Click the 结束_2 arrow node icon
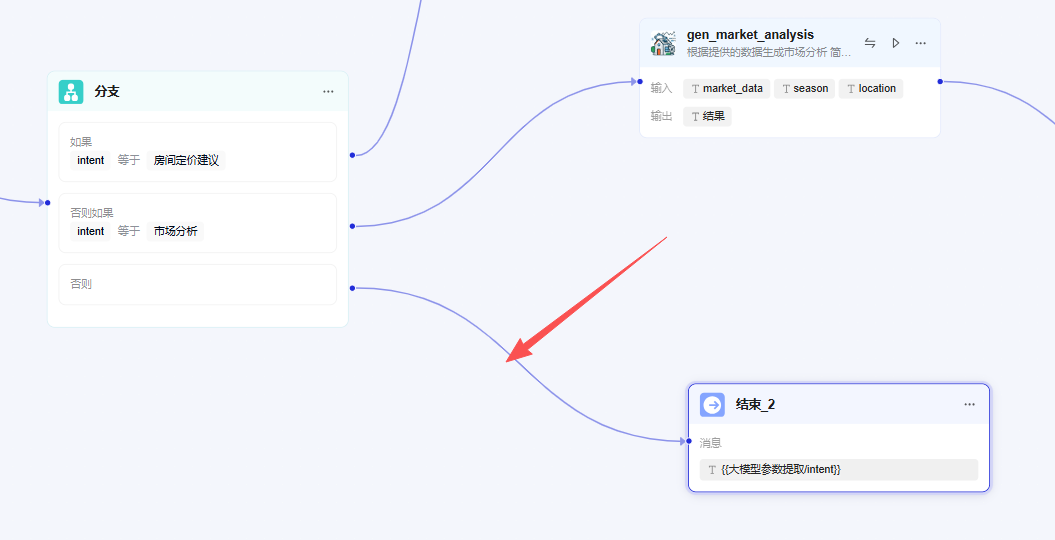The width and height of the screenshot is (1055, 540). [x=712, y=405]
